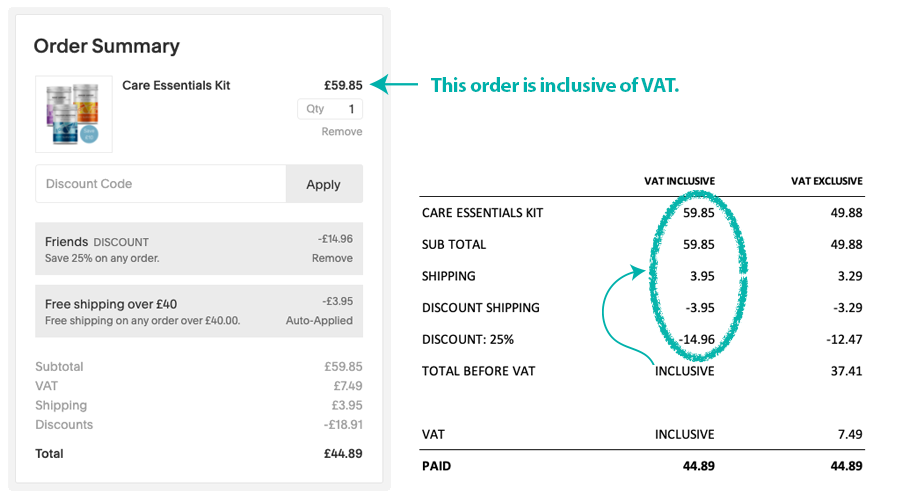Click the "This order is inclusive of VAT" text
900x500 pixels.
[555, 86]
